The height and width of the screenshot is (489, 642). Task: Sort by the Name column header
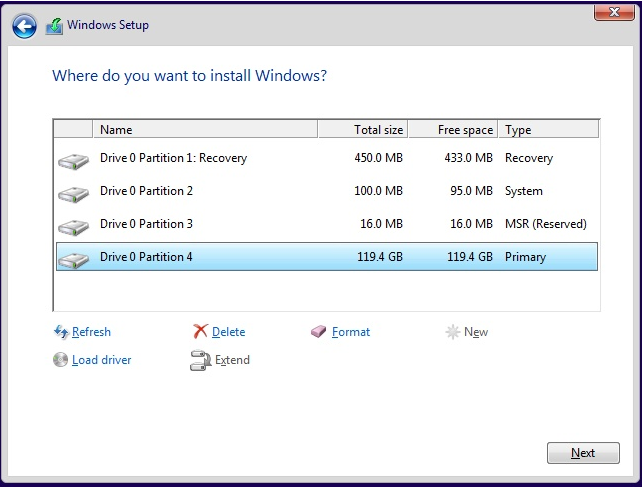(206, 129)
